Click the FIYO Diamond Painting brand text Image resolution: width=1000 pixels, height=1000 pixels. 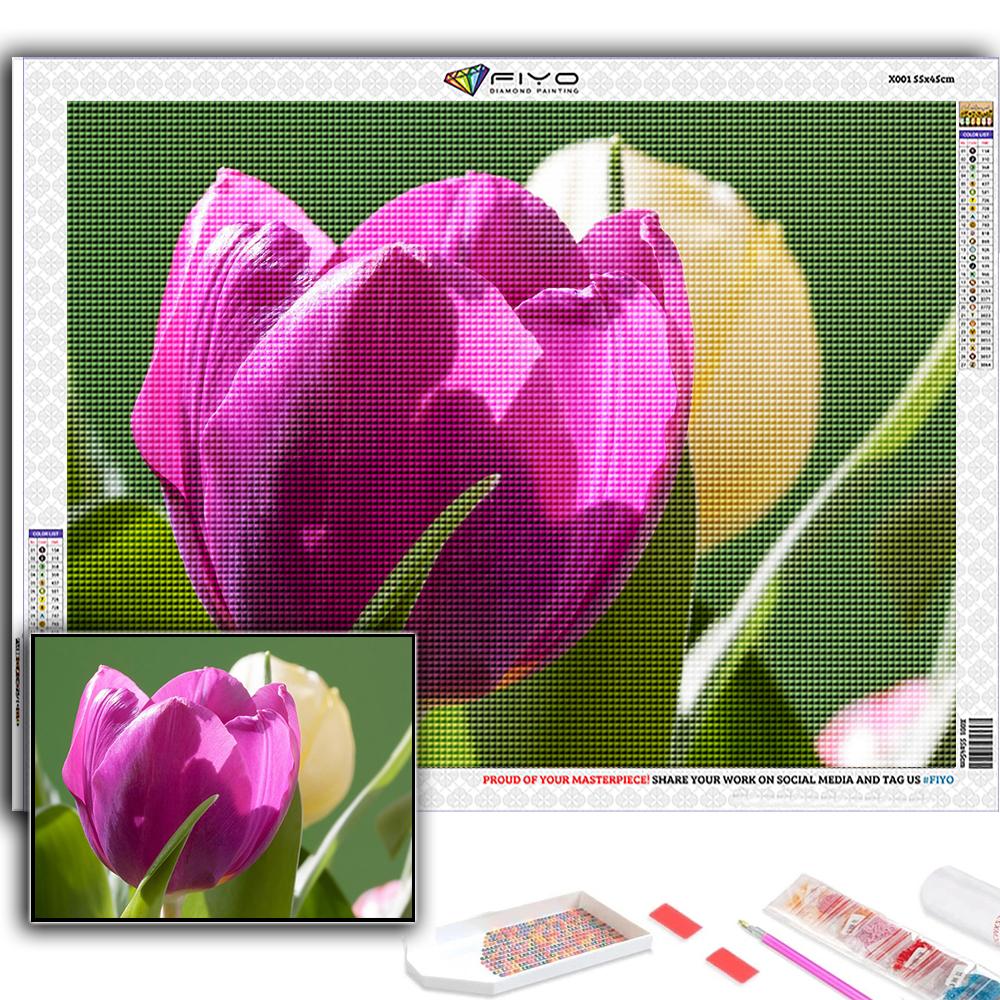(533, 81)
